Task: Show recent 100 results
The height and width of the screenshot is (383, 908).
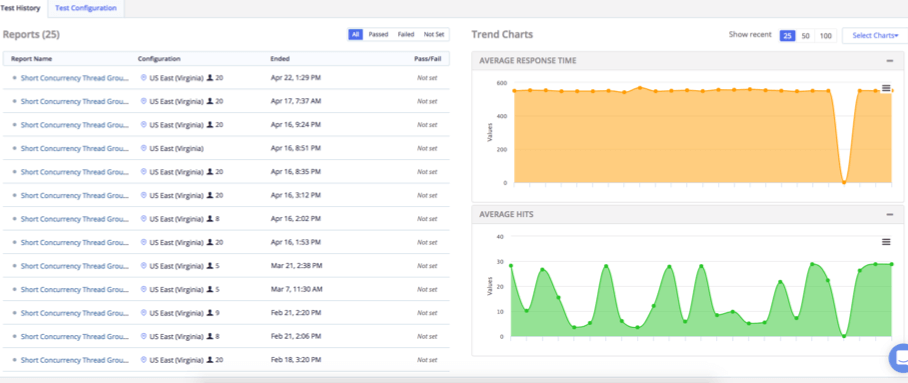Action: (x=826, y=36)
